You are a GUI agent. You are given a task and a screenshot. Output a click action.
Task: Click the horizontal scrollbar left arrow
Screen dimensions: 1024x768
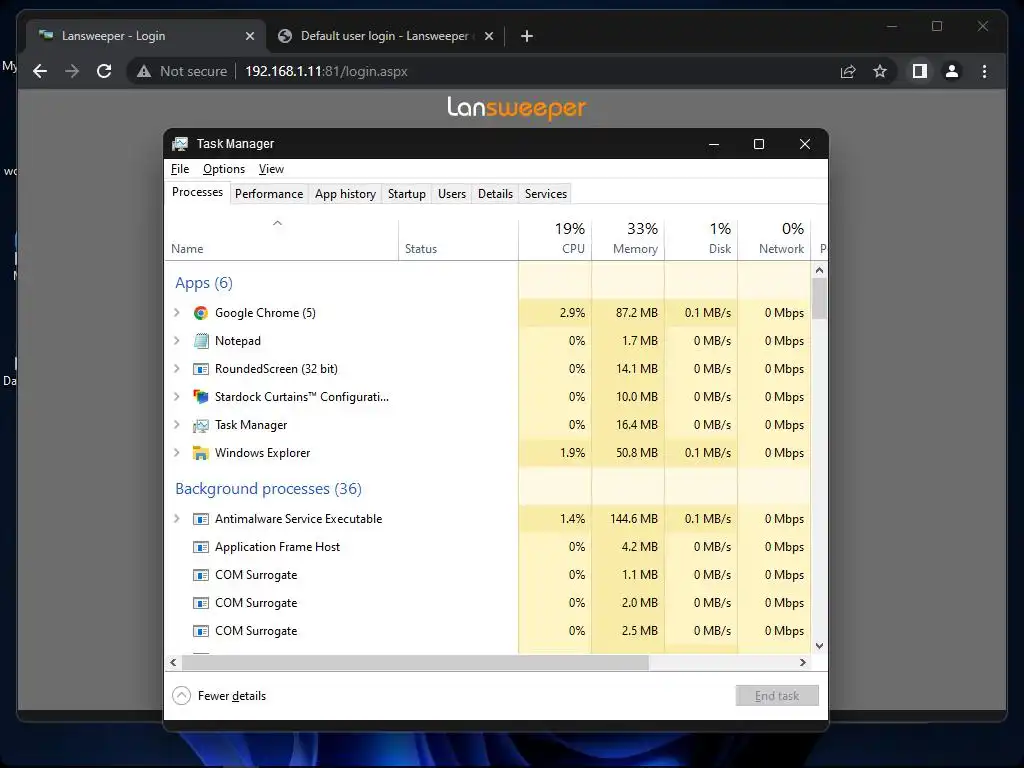pyautogui.click(x=173, y=662)
